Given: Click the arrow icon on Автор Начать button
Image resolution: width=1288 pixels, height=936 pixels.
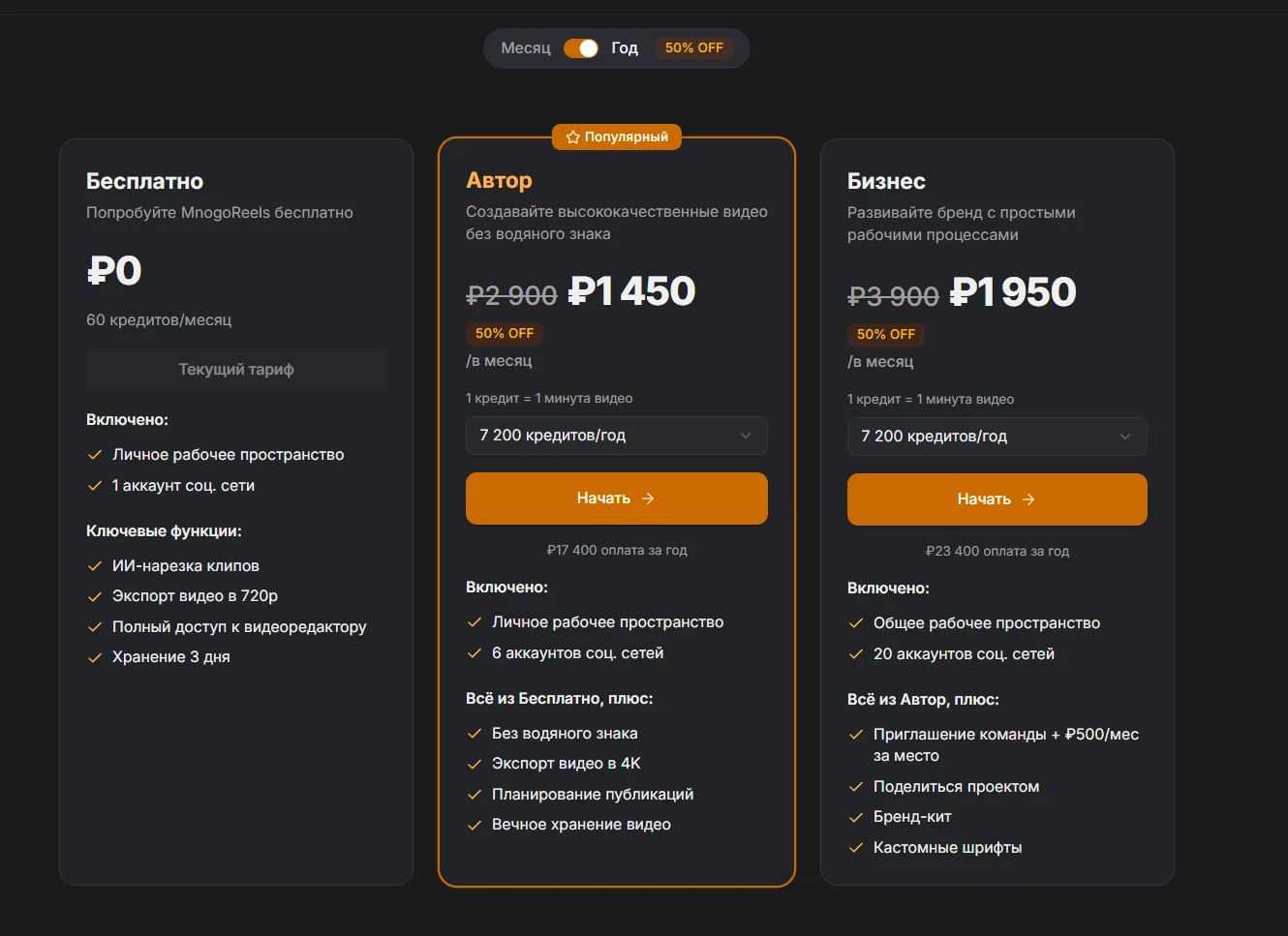Looking at the screenshot, I should (648, 498).
